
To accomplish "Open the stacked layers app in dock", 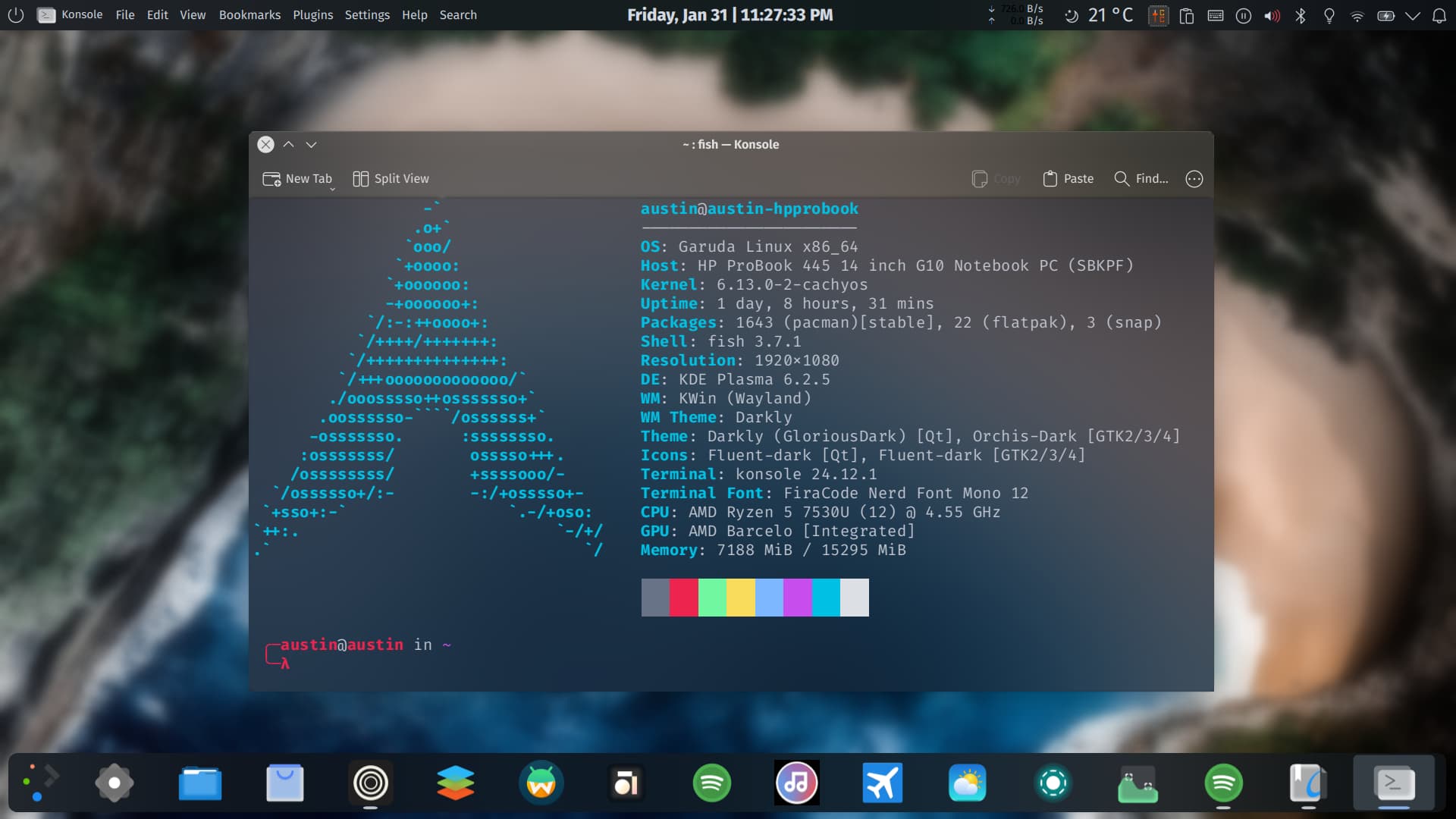I will 456,783.
